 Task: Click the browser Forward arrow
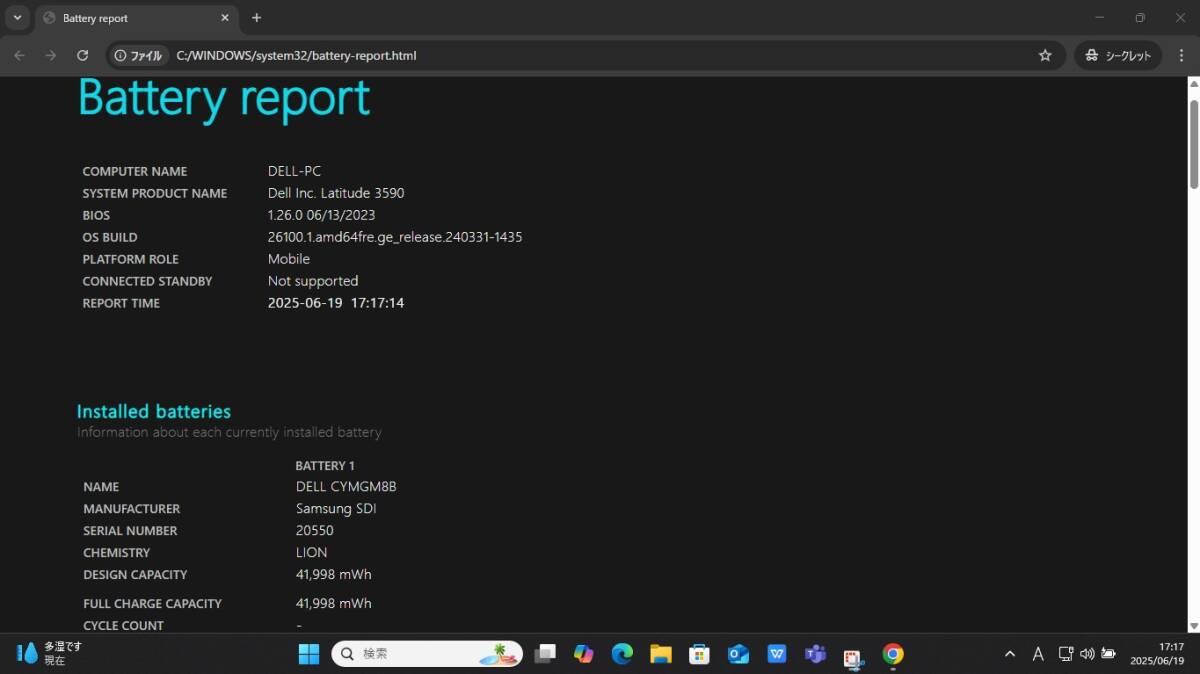point(51,55)
